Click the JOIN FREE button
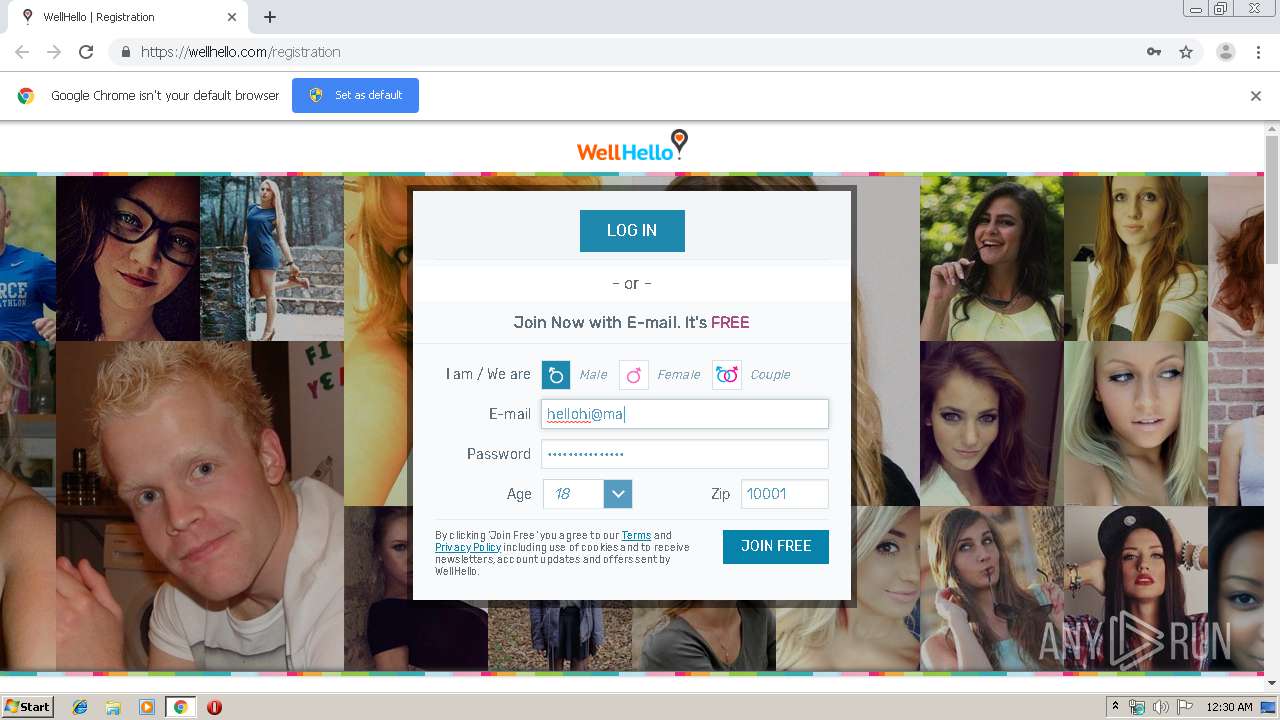This screenshot has width=1280, height=720. point(776,547)
